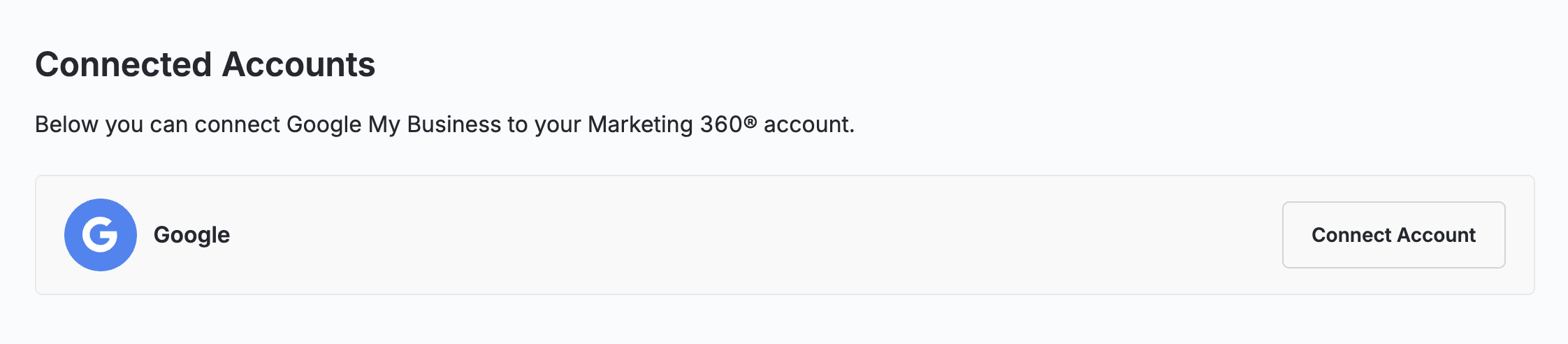
Task: Click the word connect in the description
Action: pyautogui.click(x=238, y=124)
